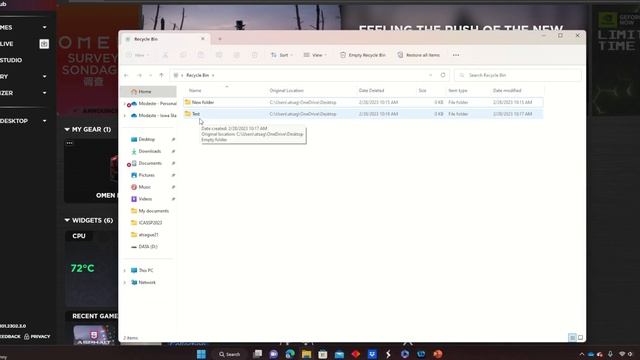Add a new File Explorer tab
The image size is (640, 360).
click(x=220, y=39)
